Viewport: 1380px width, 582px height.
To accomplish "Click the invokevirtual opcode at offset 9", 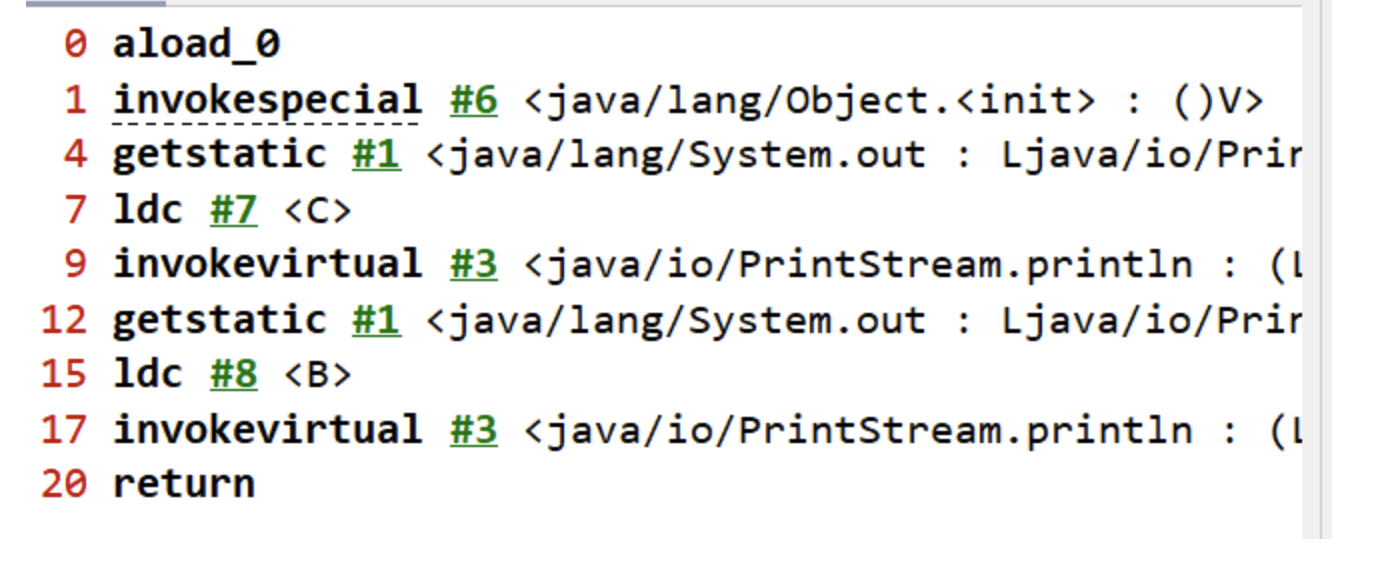I will tap(267, 265).
